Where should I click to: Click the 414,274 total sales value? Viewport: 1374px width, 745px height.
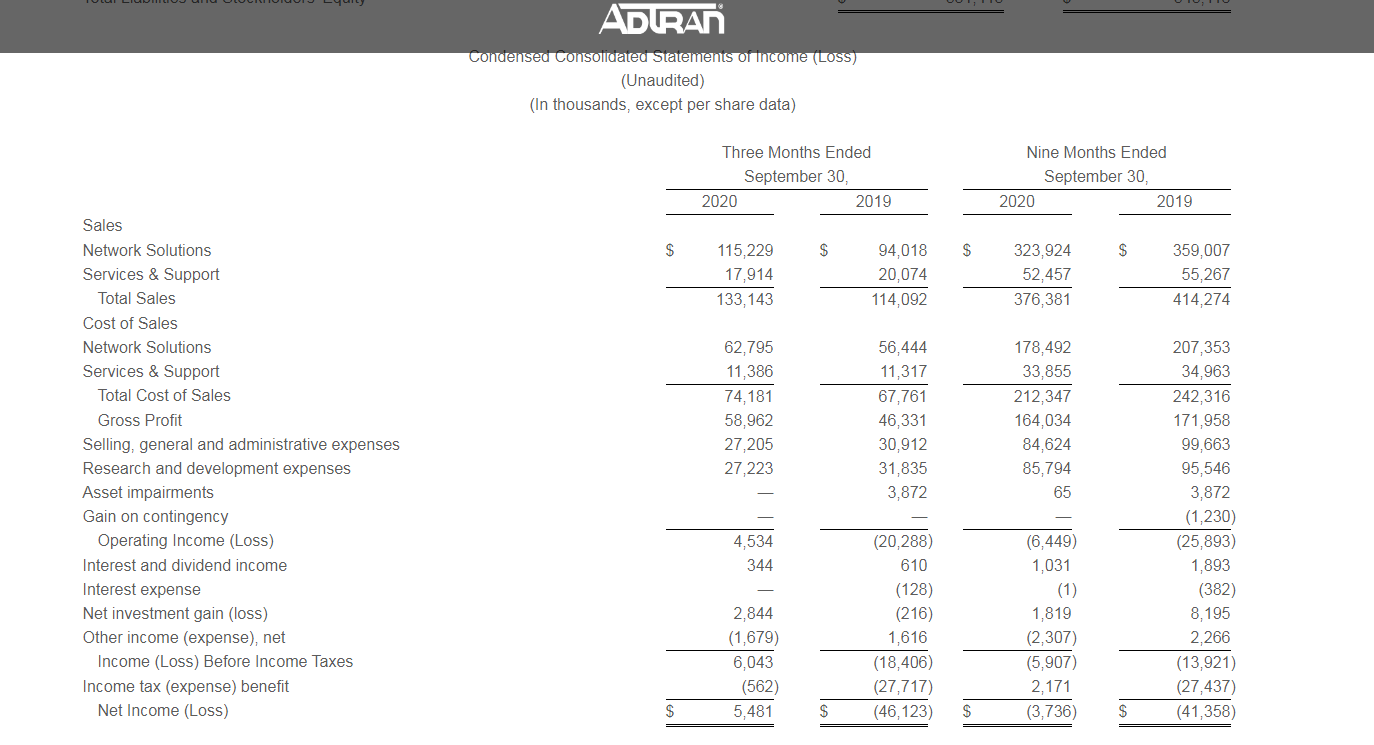[1201, 299]
